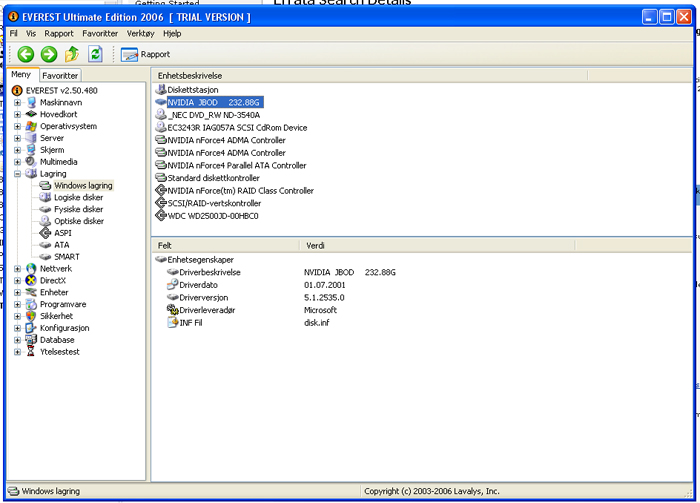Click the Hovedkort motherboard icon
The height and width of the screenshot is (503, 700).
(x=31, y=114)
